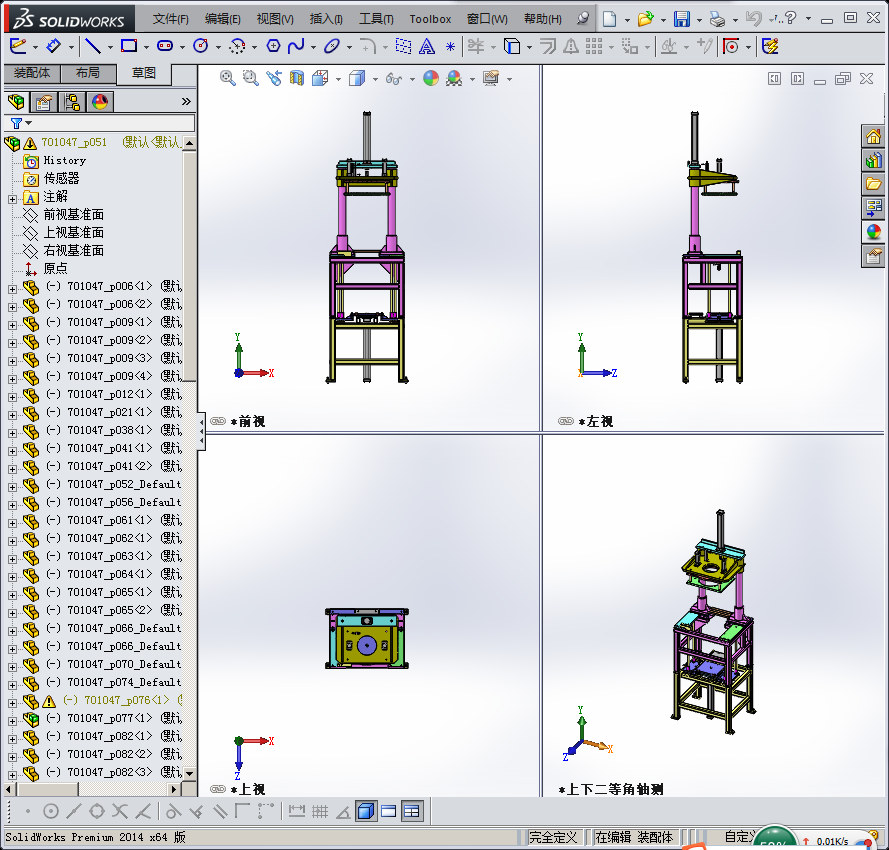Switch to the 布局 tab
The image size is (889, 850).
click(88, 73)
